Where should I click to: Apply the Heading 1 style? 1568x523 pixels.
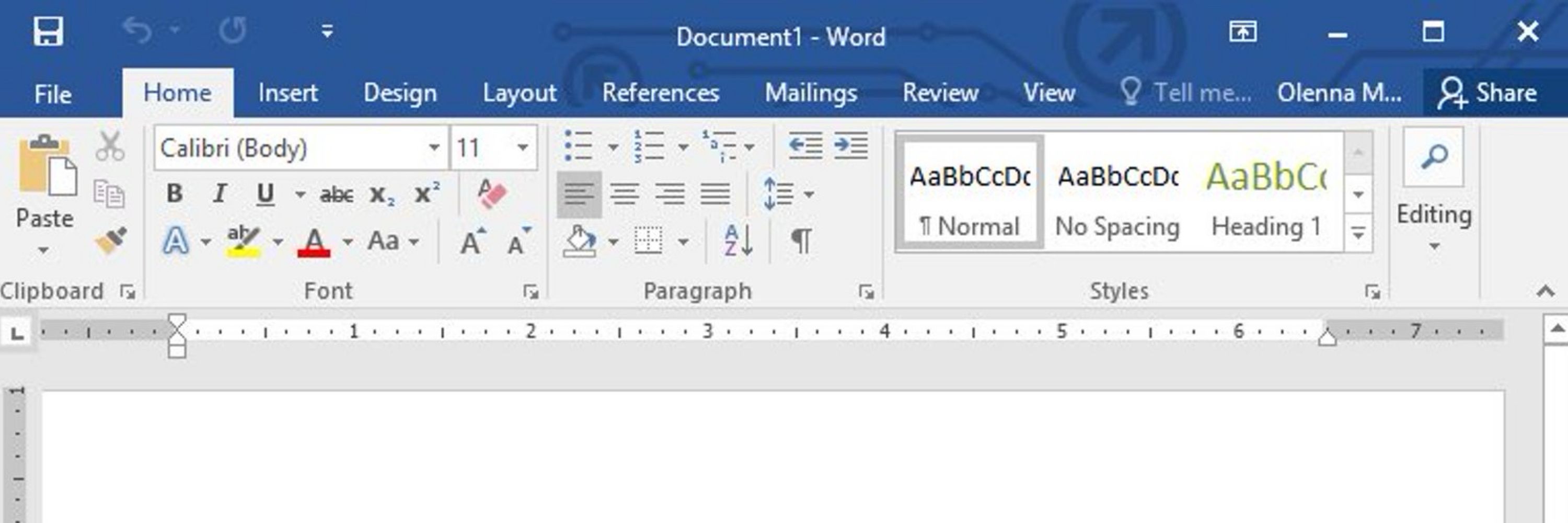pos(1266,192)
